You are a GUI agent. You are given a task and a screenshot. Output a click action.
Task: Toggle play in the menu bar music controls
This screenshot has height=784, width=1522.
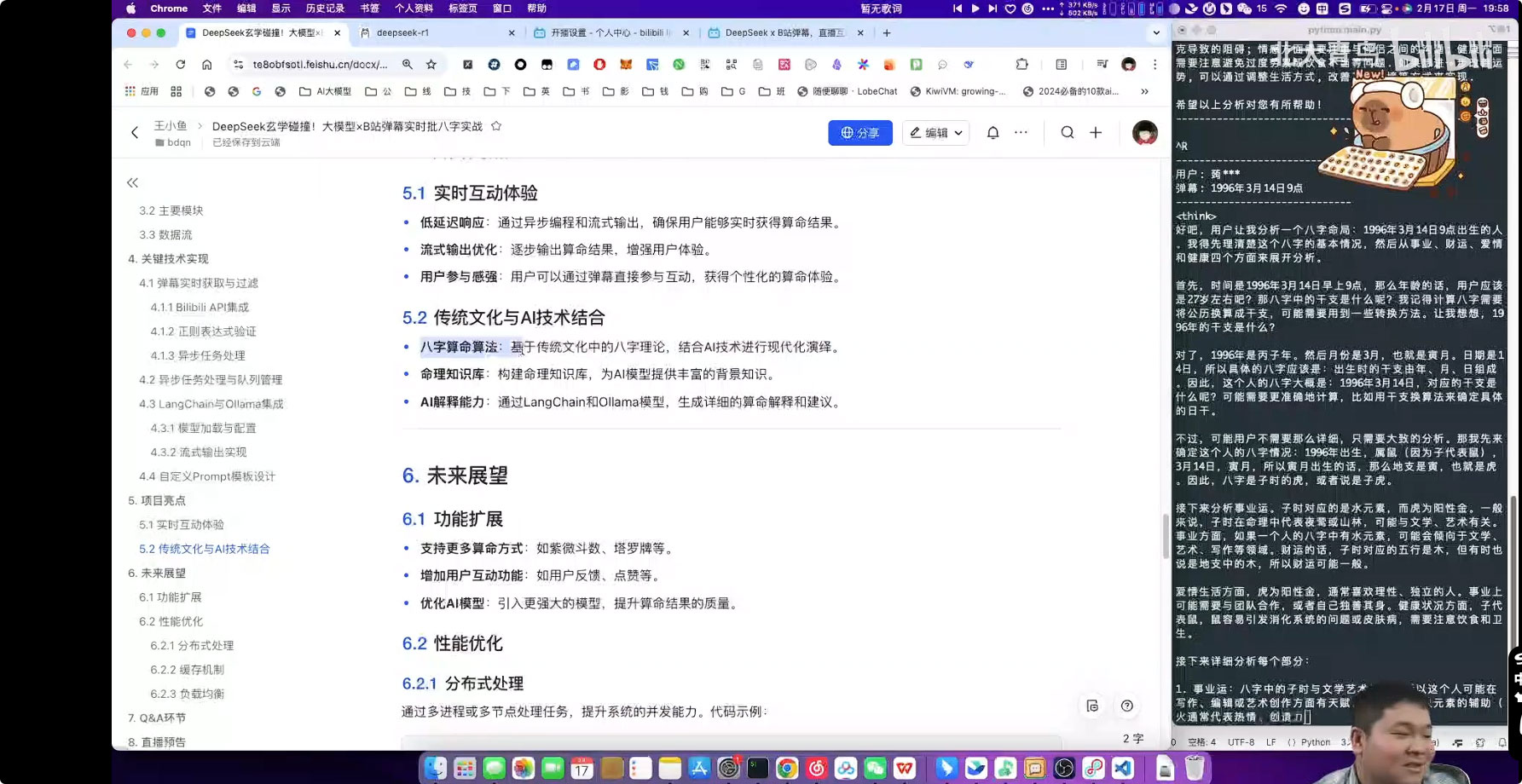point(975,9)
